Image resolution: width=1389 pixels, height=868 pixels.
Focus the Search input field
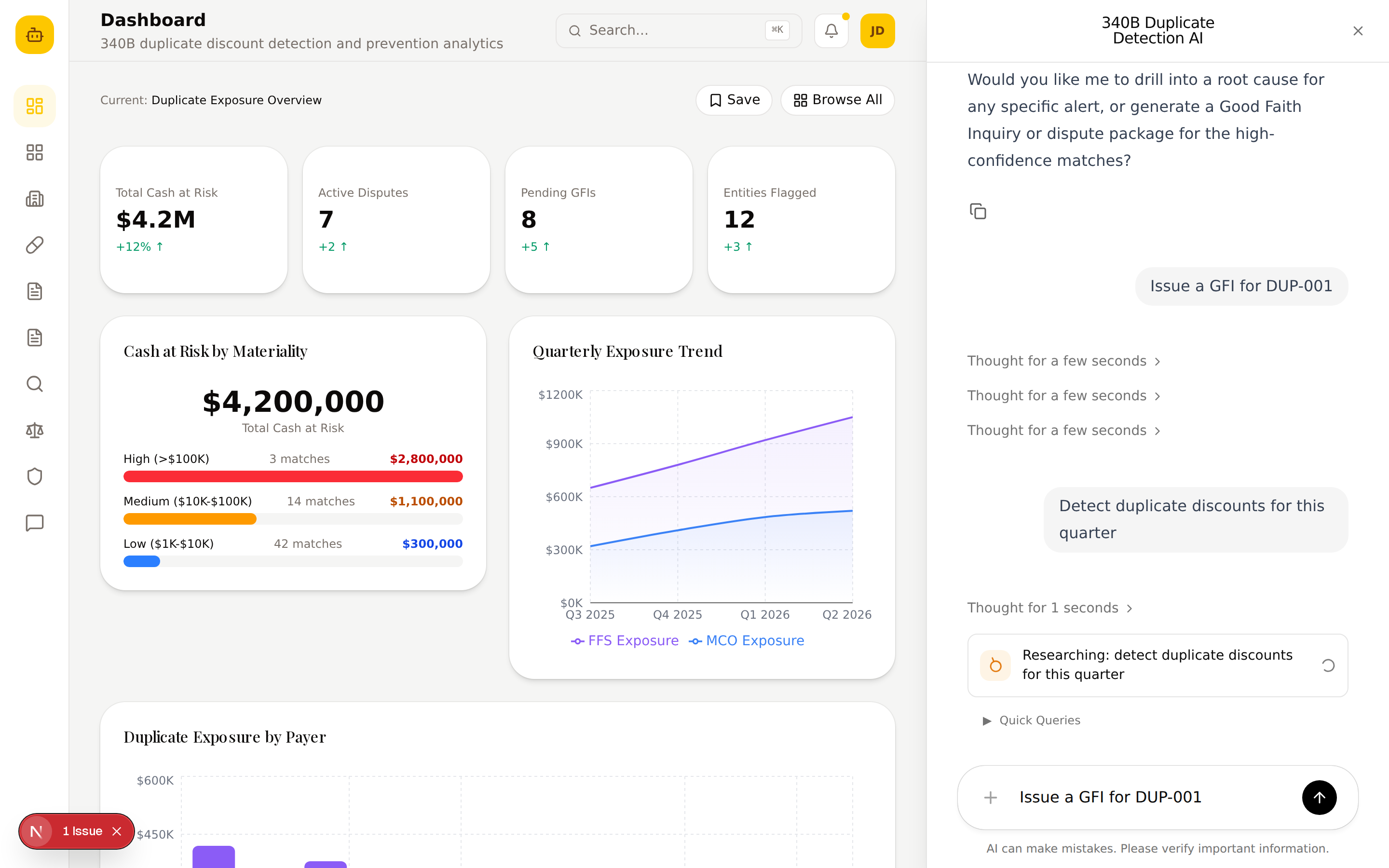coord(679,30)
